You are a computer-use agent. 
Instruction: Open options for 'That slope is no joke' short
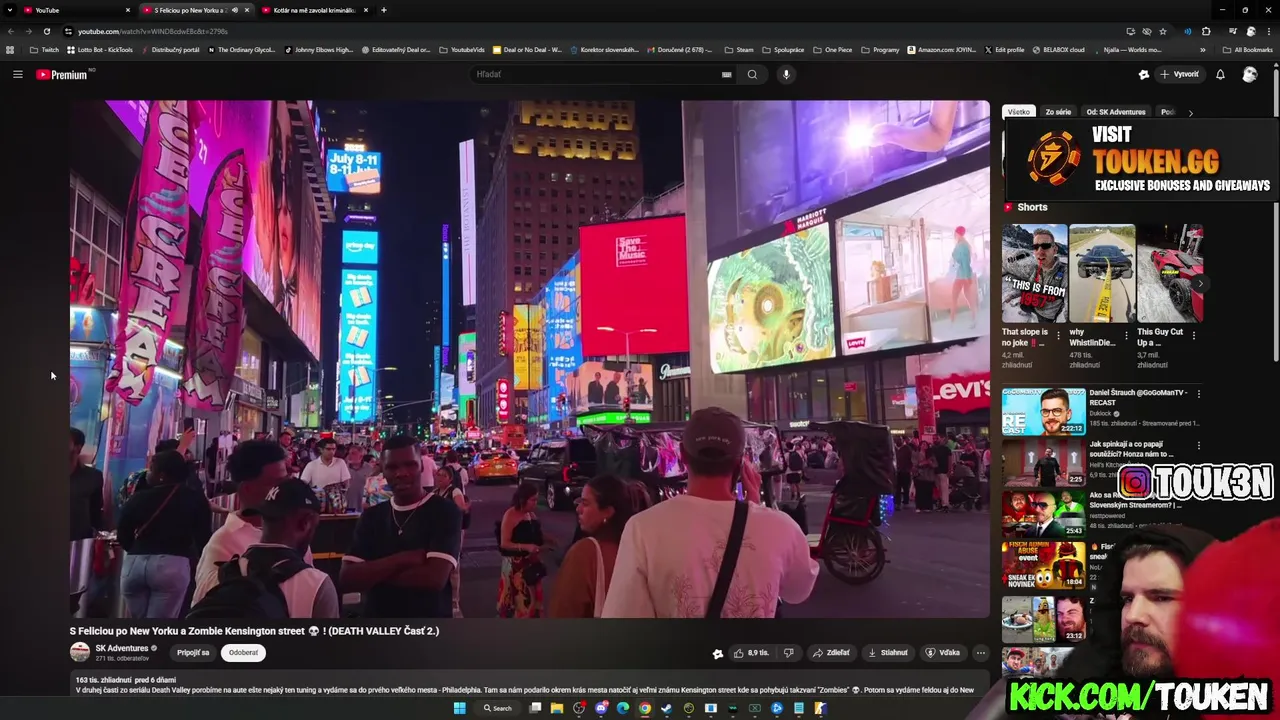pos(1059,336)
